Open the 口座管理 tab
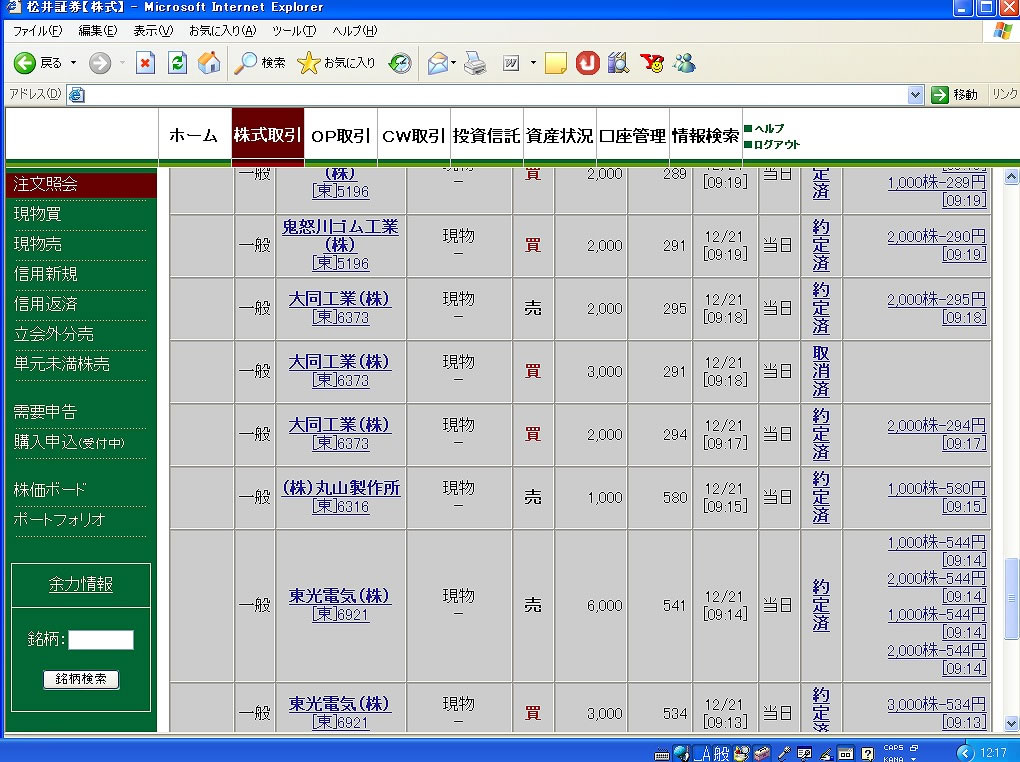Image resolution: width=1020 pixels, height=762 pixels. pos(632,135)
